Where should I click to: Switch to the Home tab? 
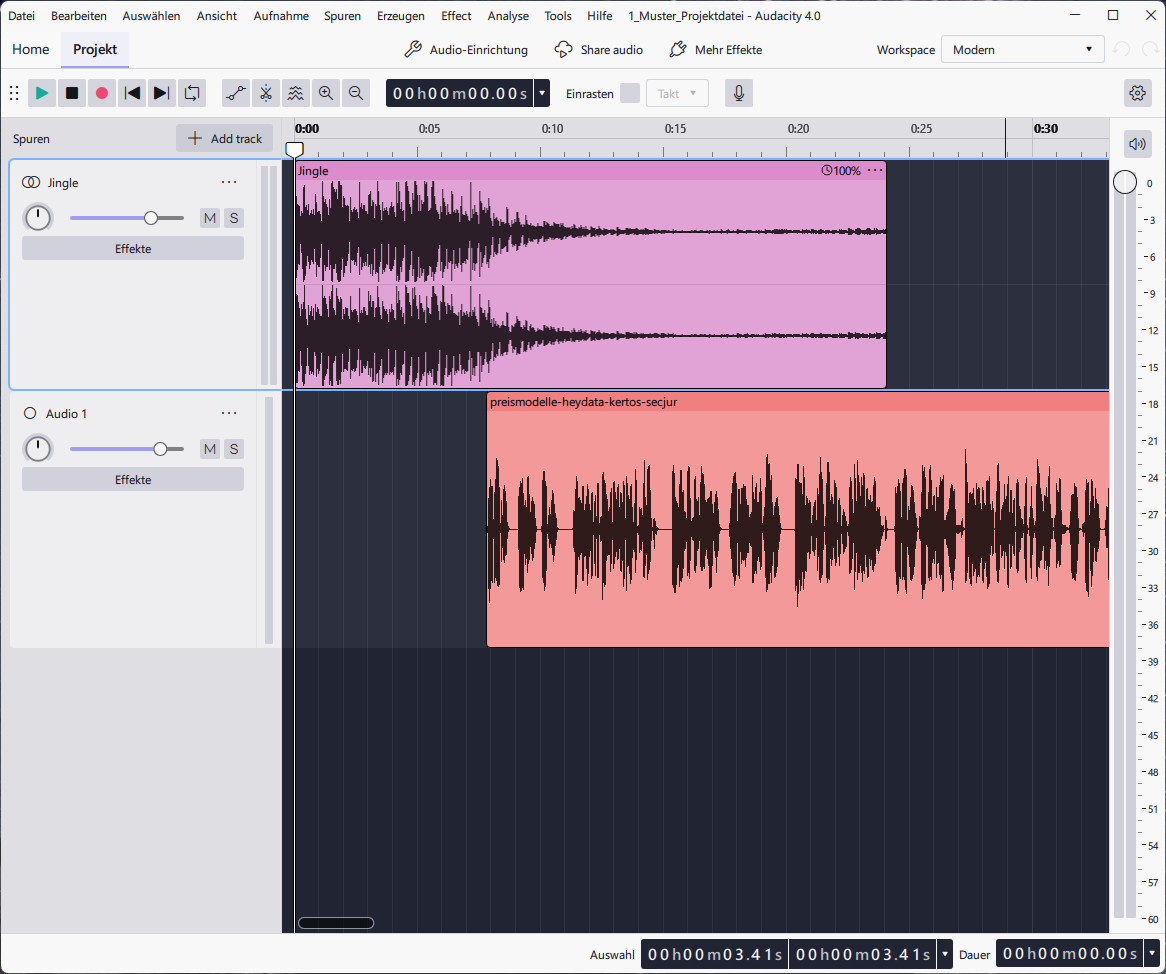(30, 49)
